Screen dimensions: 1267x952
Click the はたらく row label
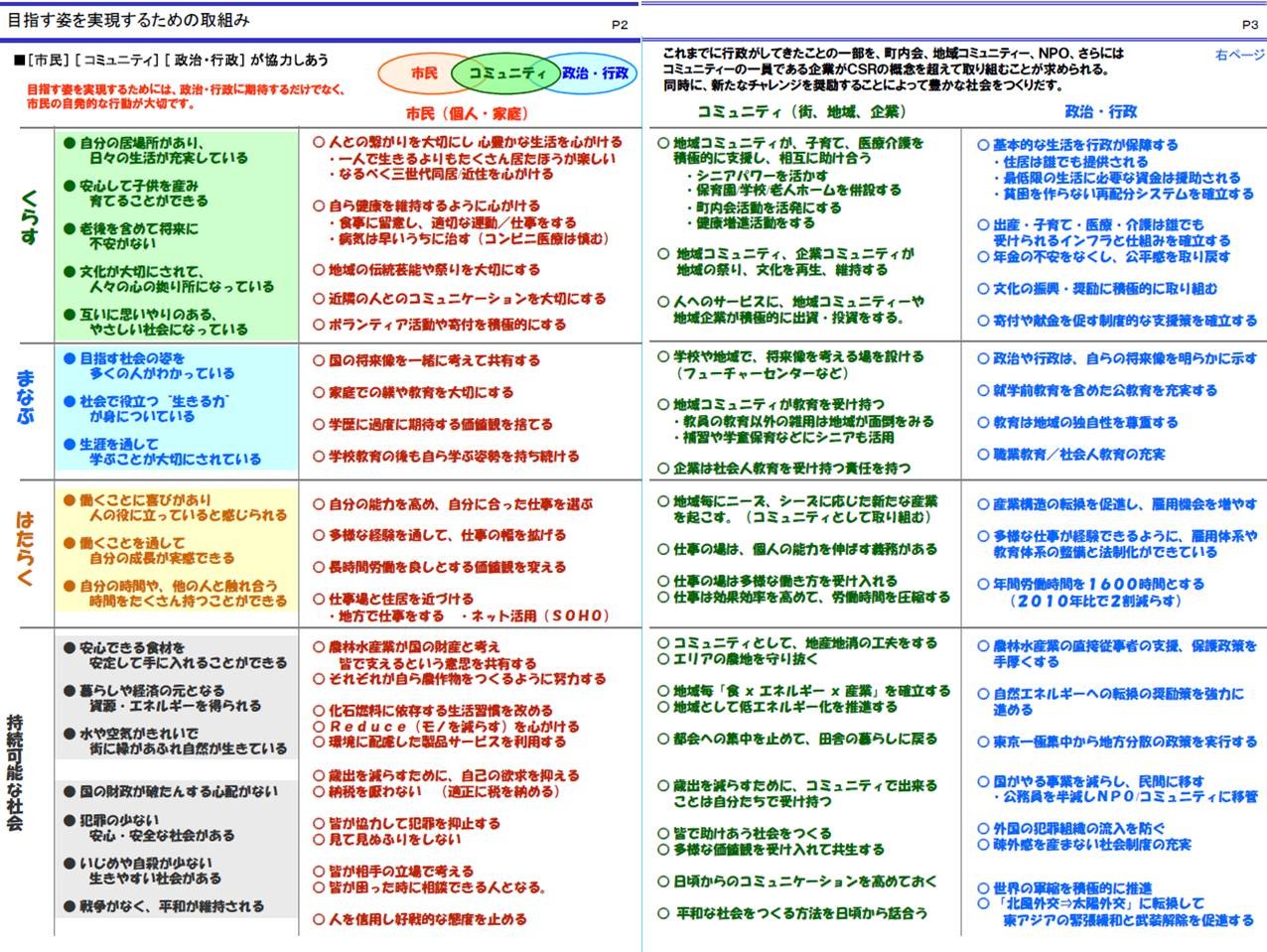point(26,548)
